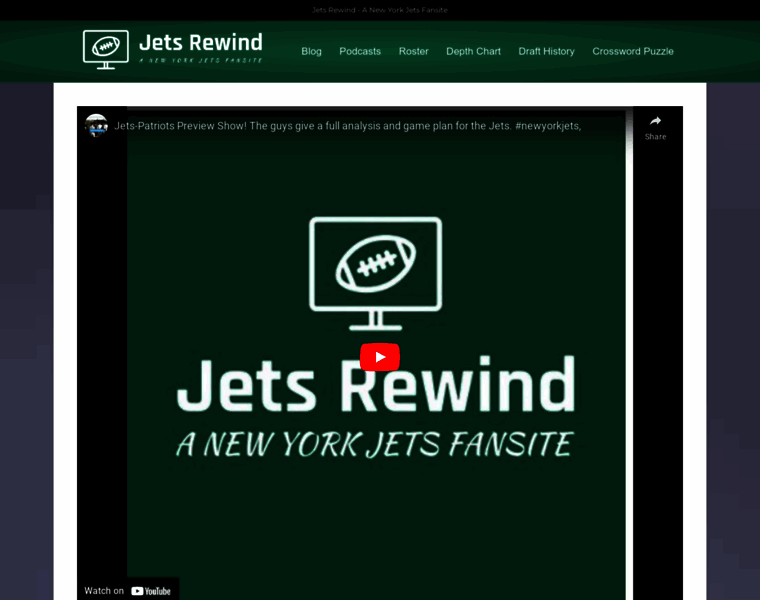Play the YouTube video
760x600 pixels.
point(380,357)
